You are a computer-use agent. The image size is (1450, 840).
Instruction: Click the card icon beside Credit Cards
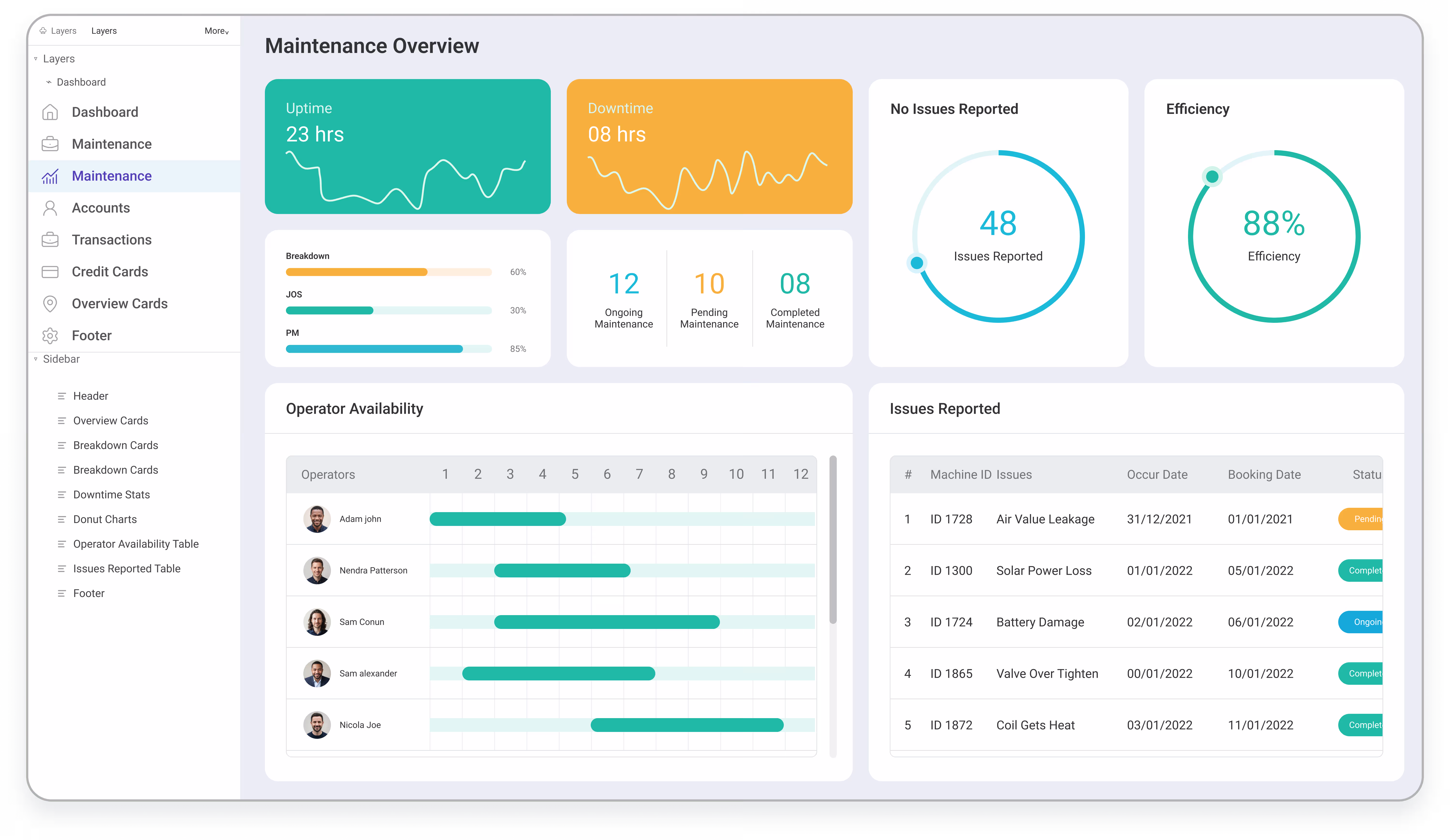coord(50,272)
